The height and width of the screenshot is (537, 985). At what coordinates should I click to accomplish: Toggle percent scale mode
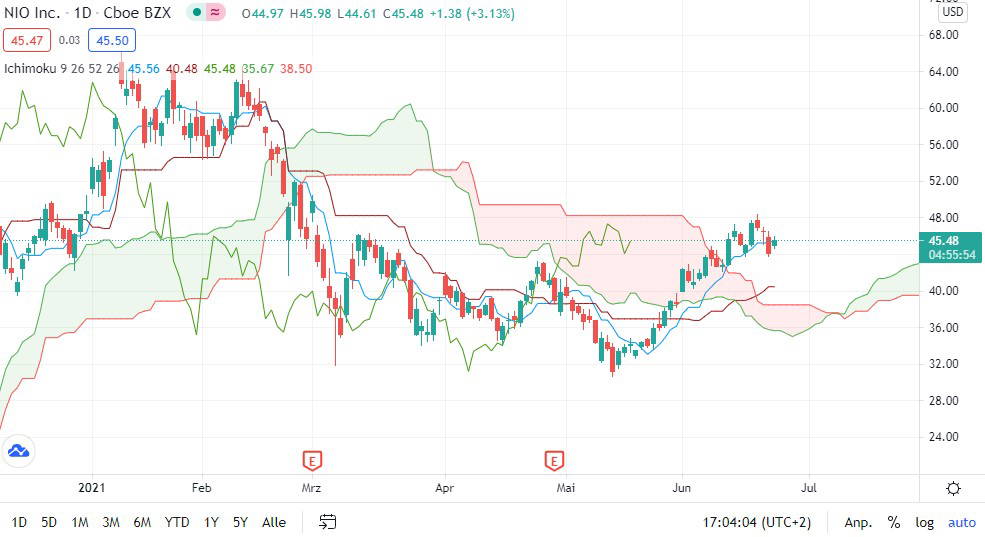(x=893, y=522)
